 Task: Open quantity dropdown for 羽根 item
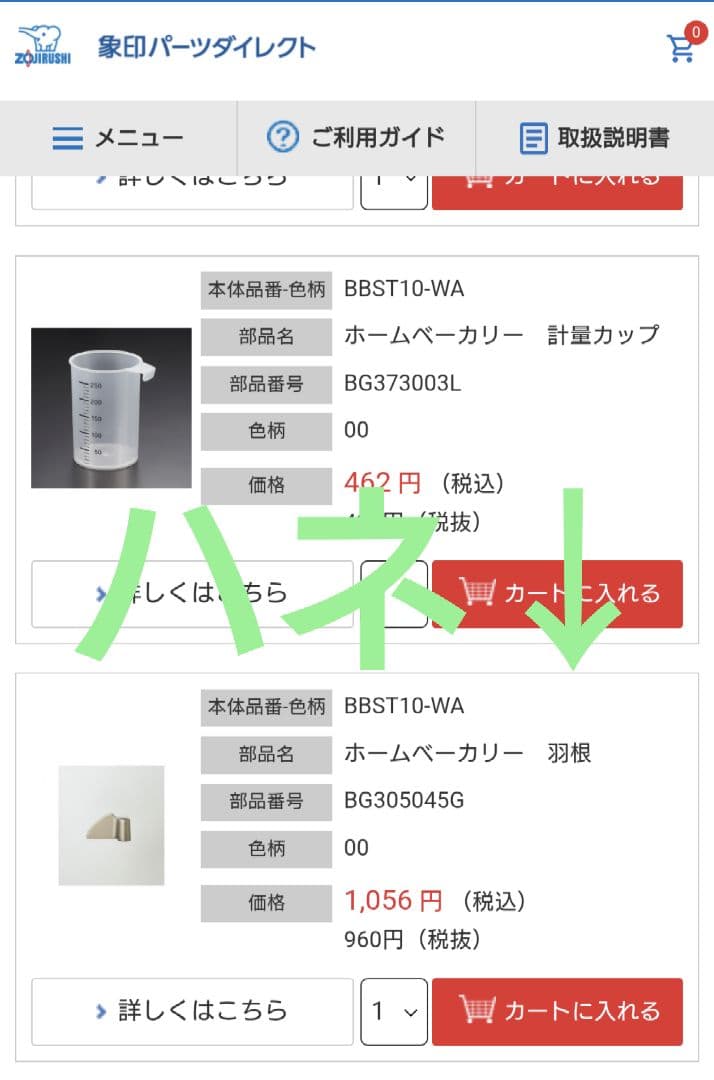394,1011
